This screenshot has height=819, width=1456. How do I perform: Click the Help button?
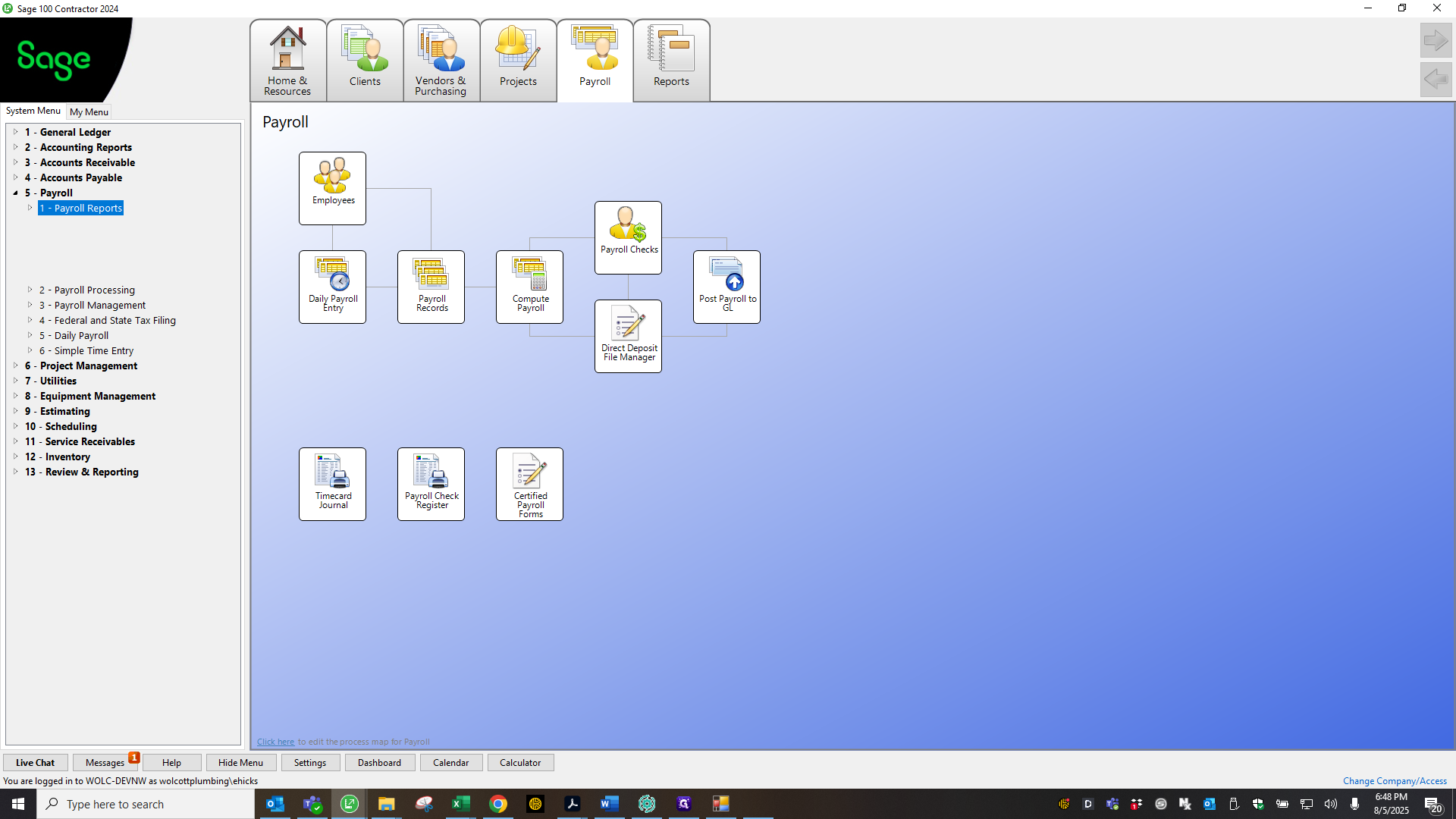[x=171, y=763]
